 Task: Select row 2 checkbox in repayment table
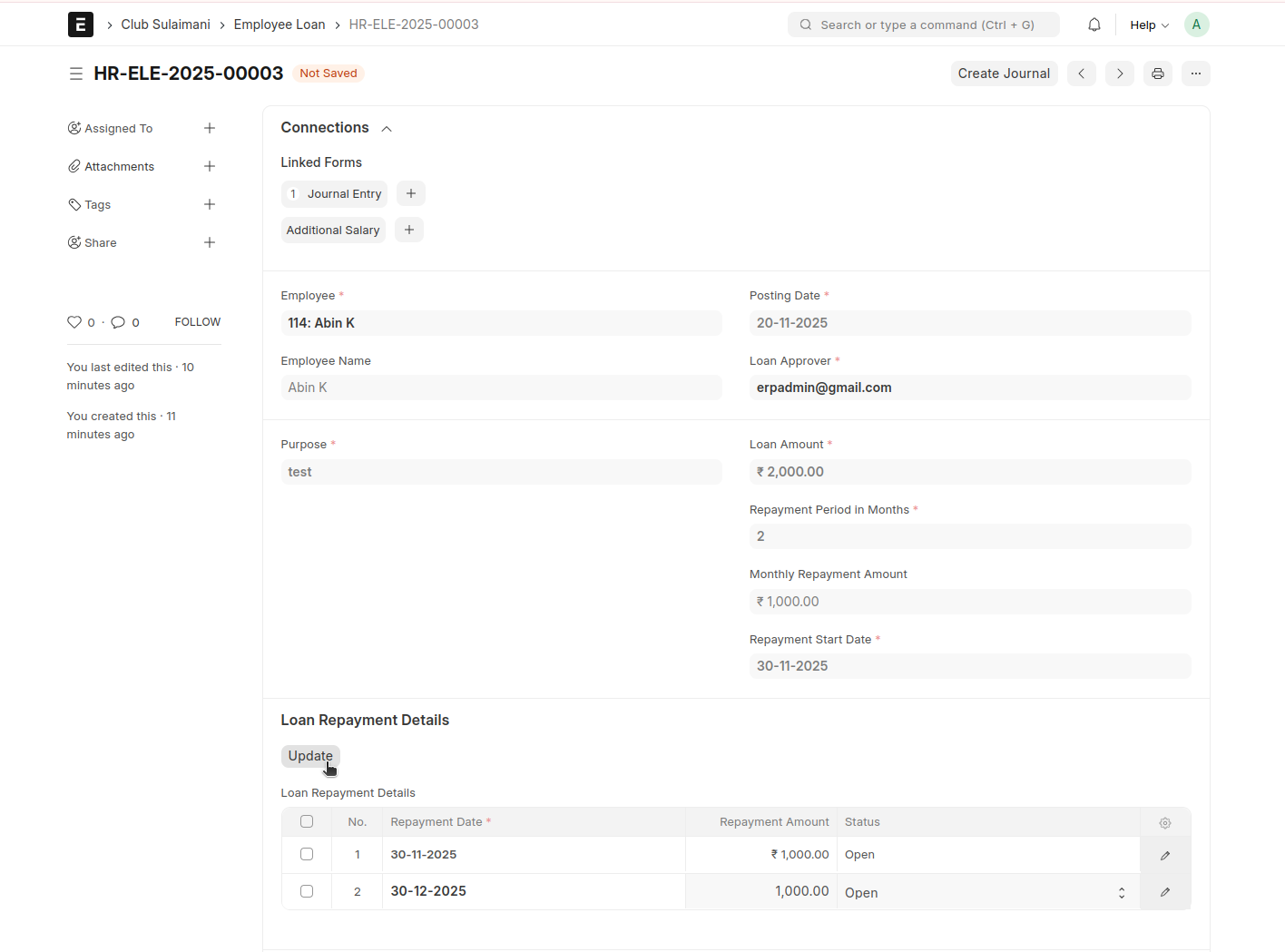307,891
